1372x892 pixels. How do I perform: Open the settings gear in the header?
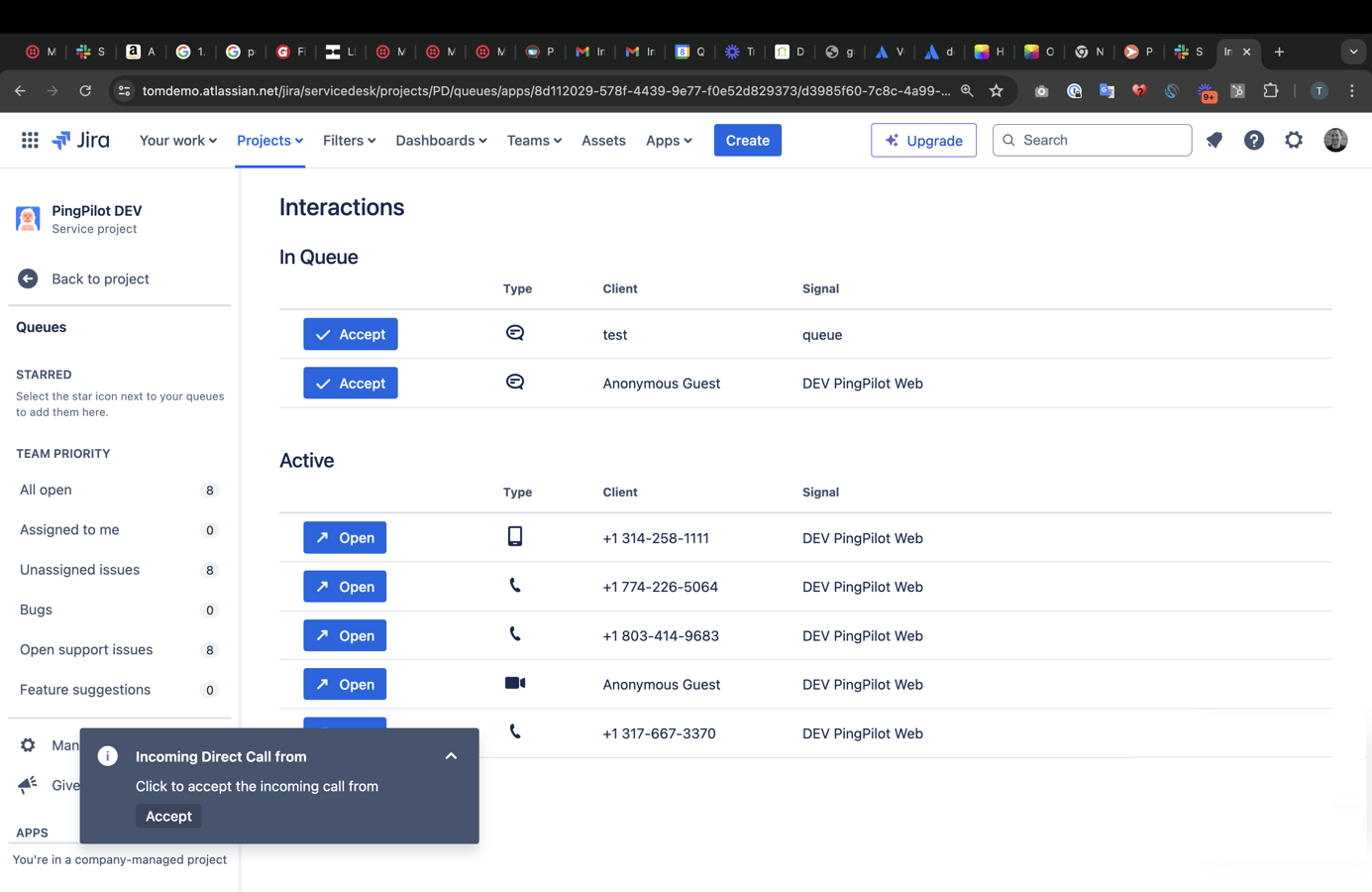point(1294,141)
